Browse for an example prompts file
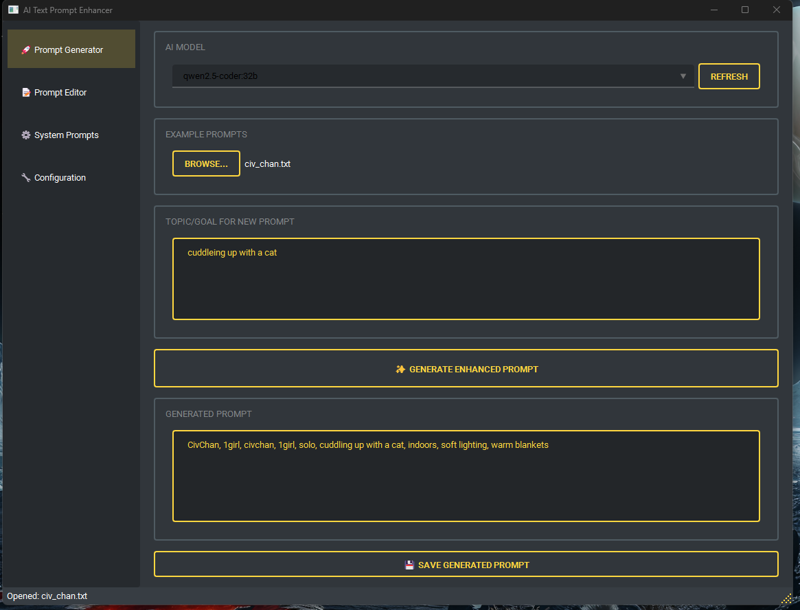800x610 pixels. 206,164
